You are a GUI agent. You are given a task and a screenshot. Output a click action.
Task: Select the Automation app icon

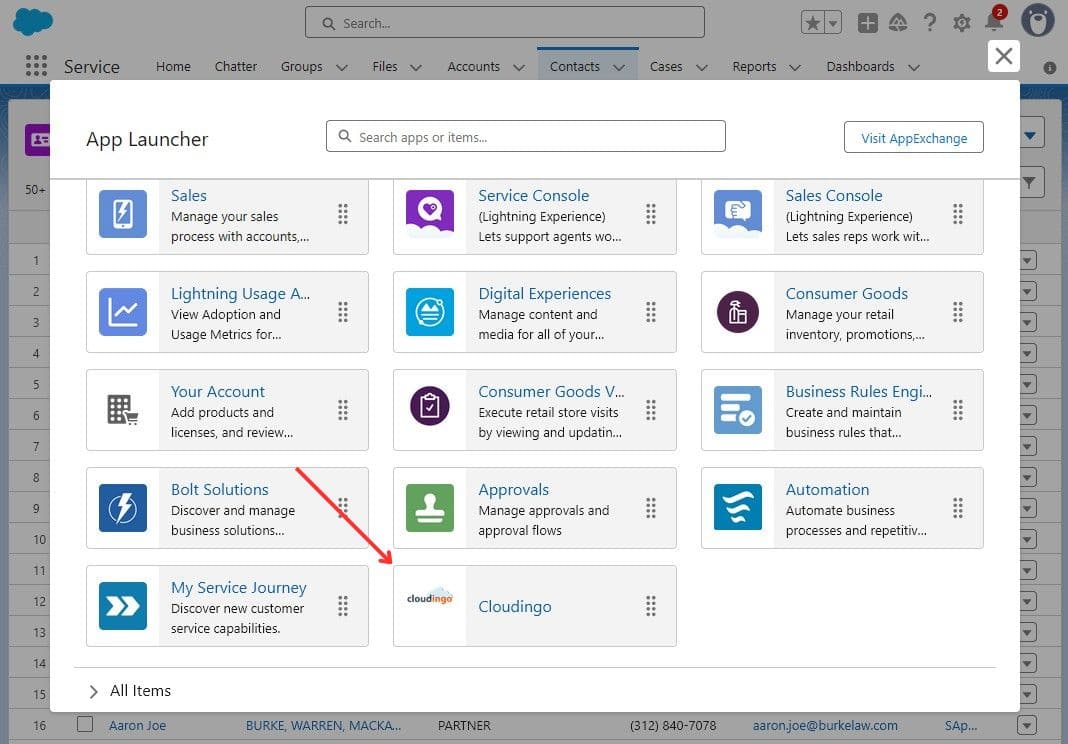[x=737, y=507]
